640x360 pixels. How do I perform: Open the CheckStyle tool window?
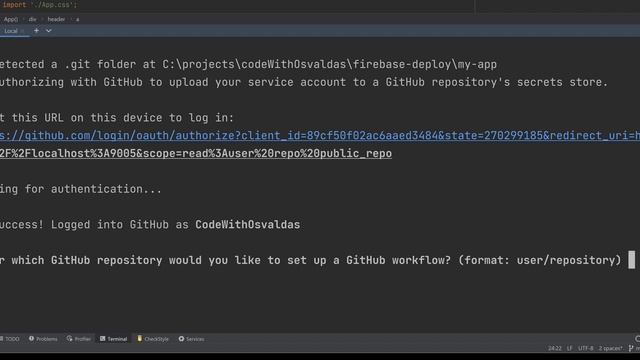click(153, 339)
